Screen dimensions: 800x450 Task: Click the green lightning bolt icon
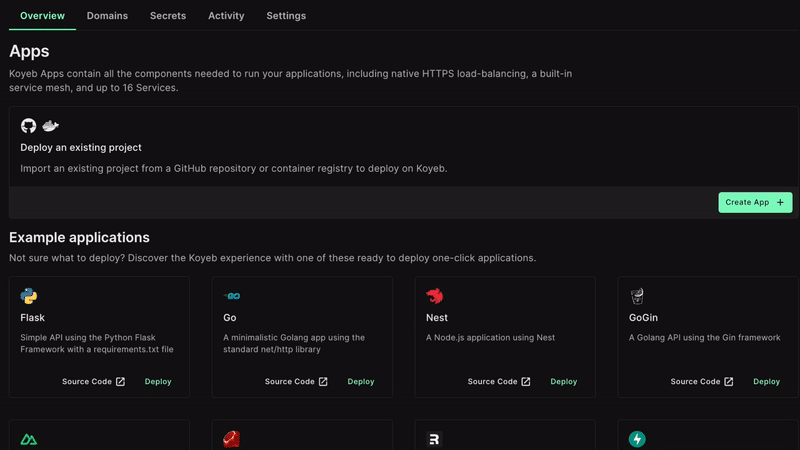pos(637,439)
